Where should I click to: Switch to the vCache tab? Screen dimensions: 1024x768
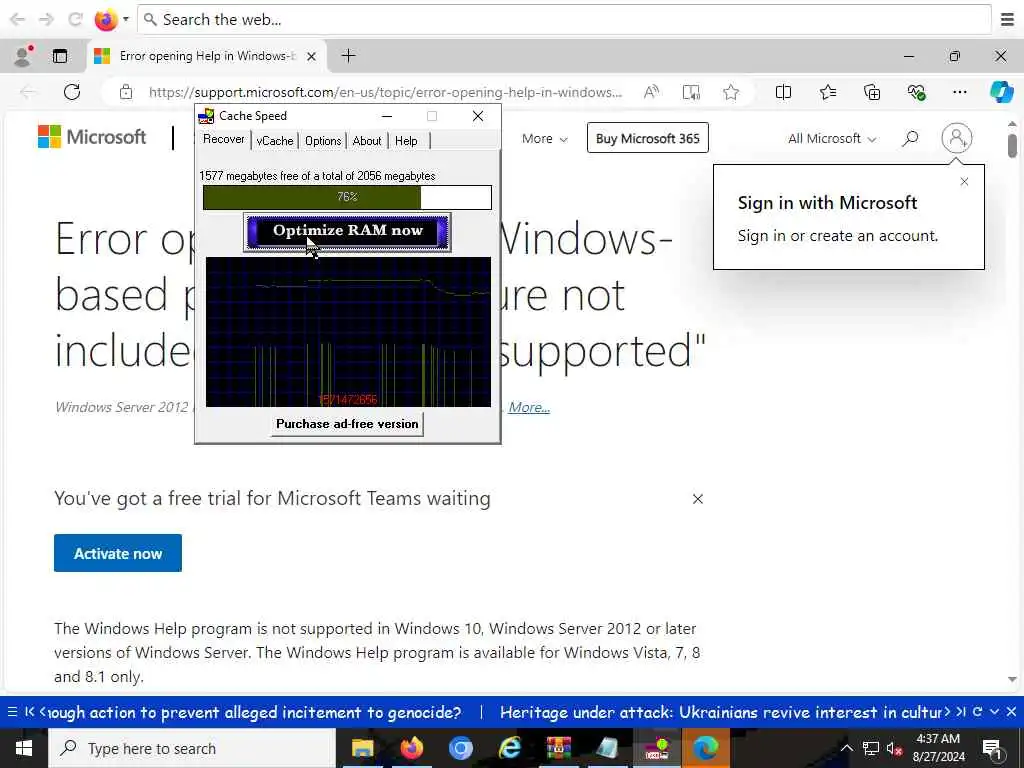pos(275,140)
